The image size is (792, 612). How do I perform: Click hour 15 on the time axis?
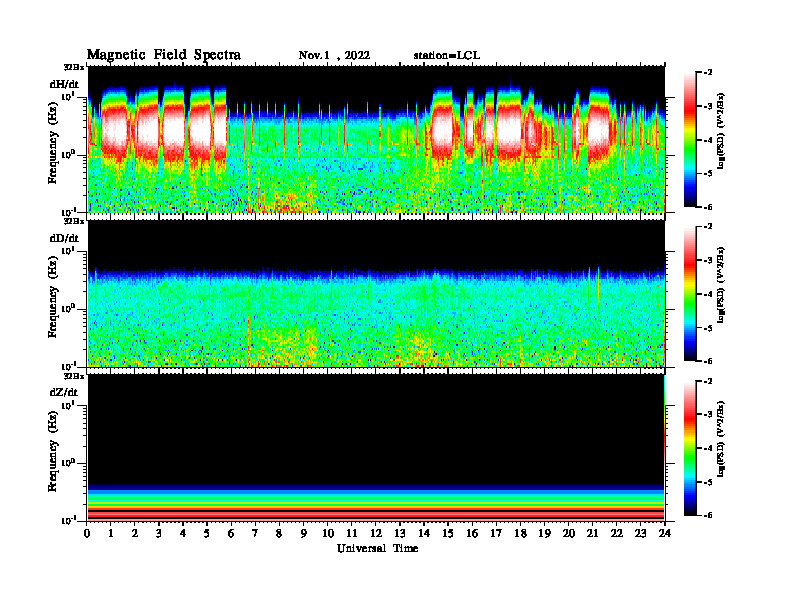[448, 533]
